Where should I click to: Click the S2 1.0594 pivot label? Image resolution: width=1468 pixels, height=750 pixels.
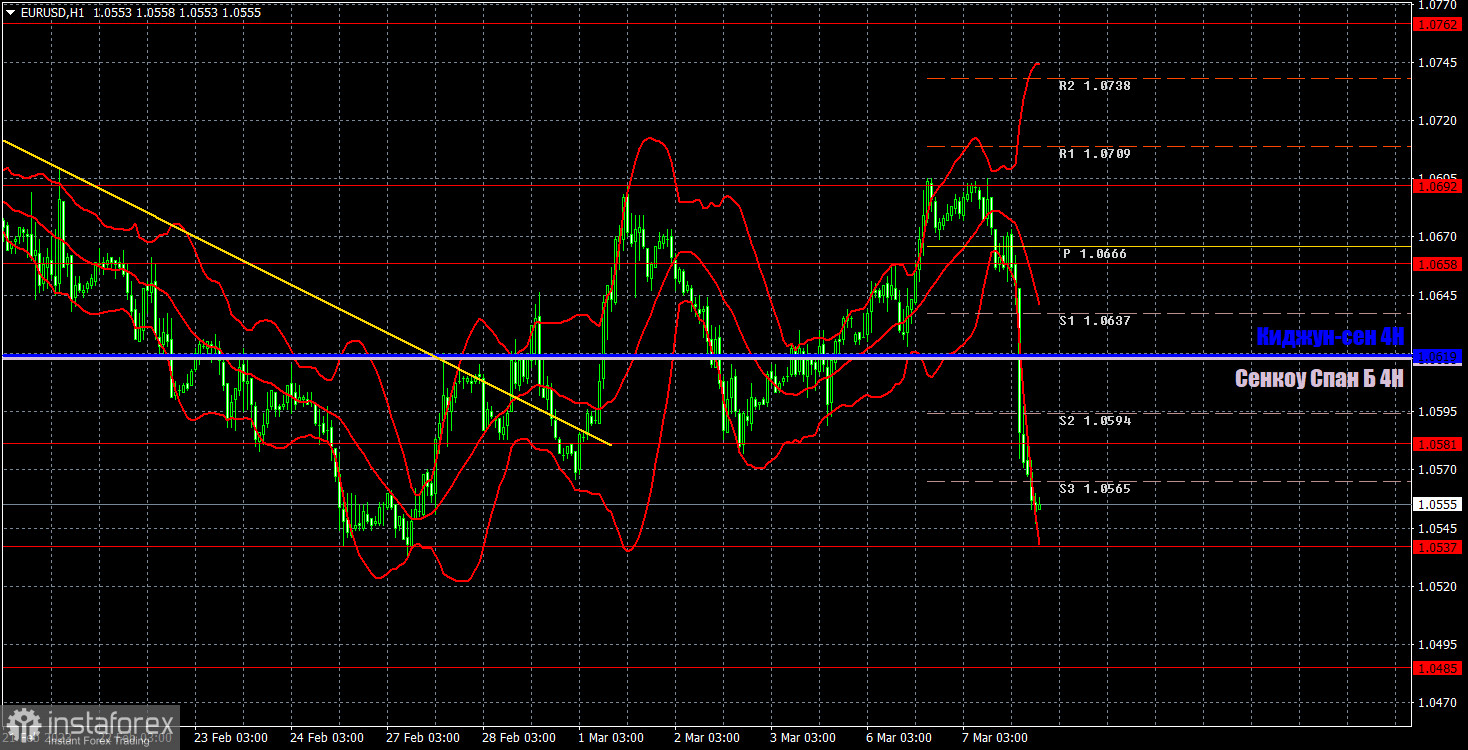coord(1094,421)
